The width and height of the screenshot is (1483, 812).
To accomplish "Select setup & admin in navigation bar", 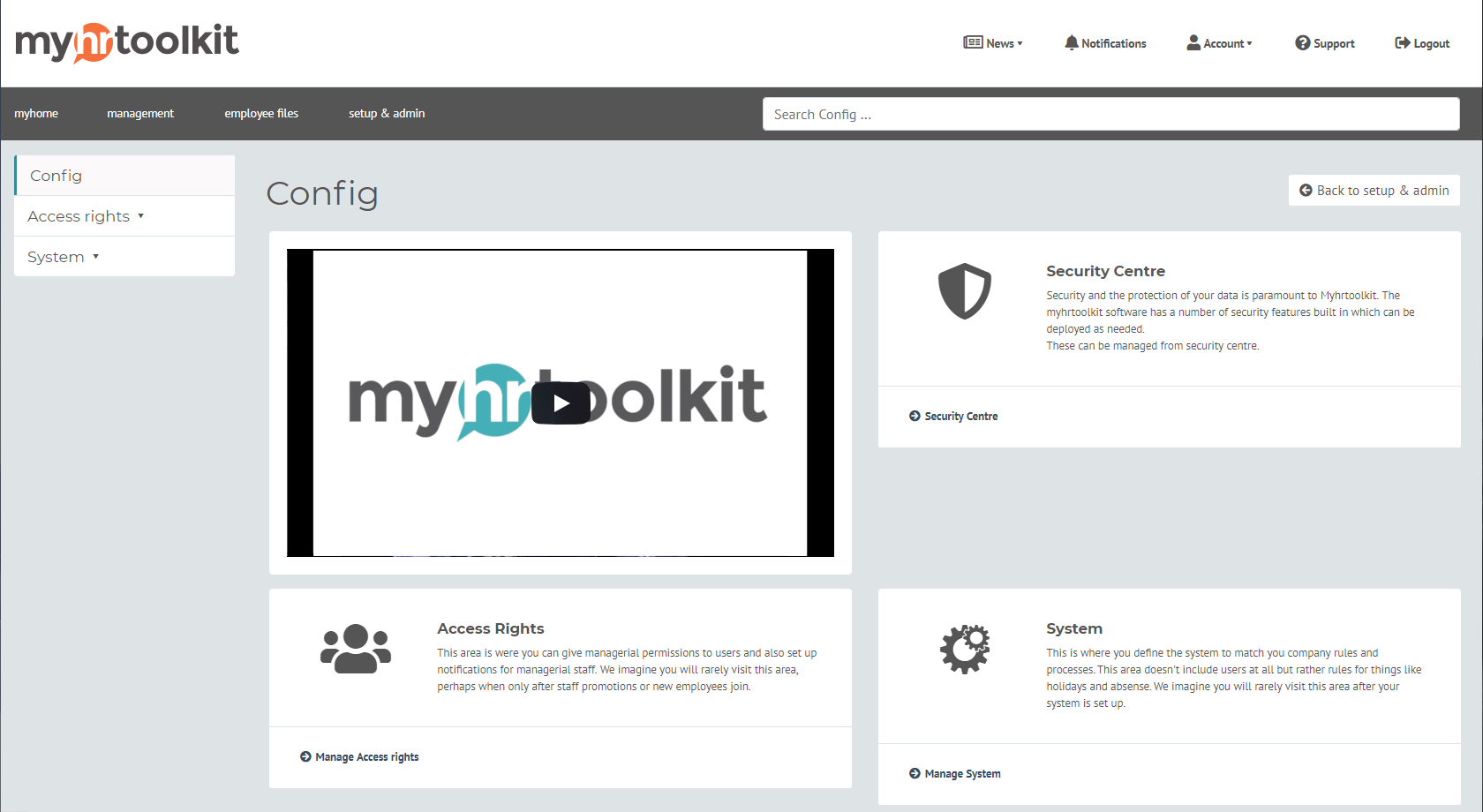I will pos(387,114).
